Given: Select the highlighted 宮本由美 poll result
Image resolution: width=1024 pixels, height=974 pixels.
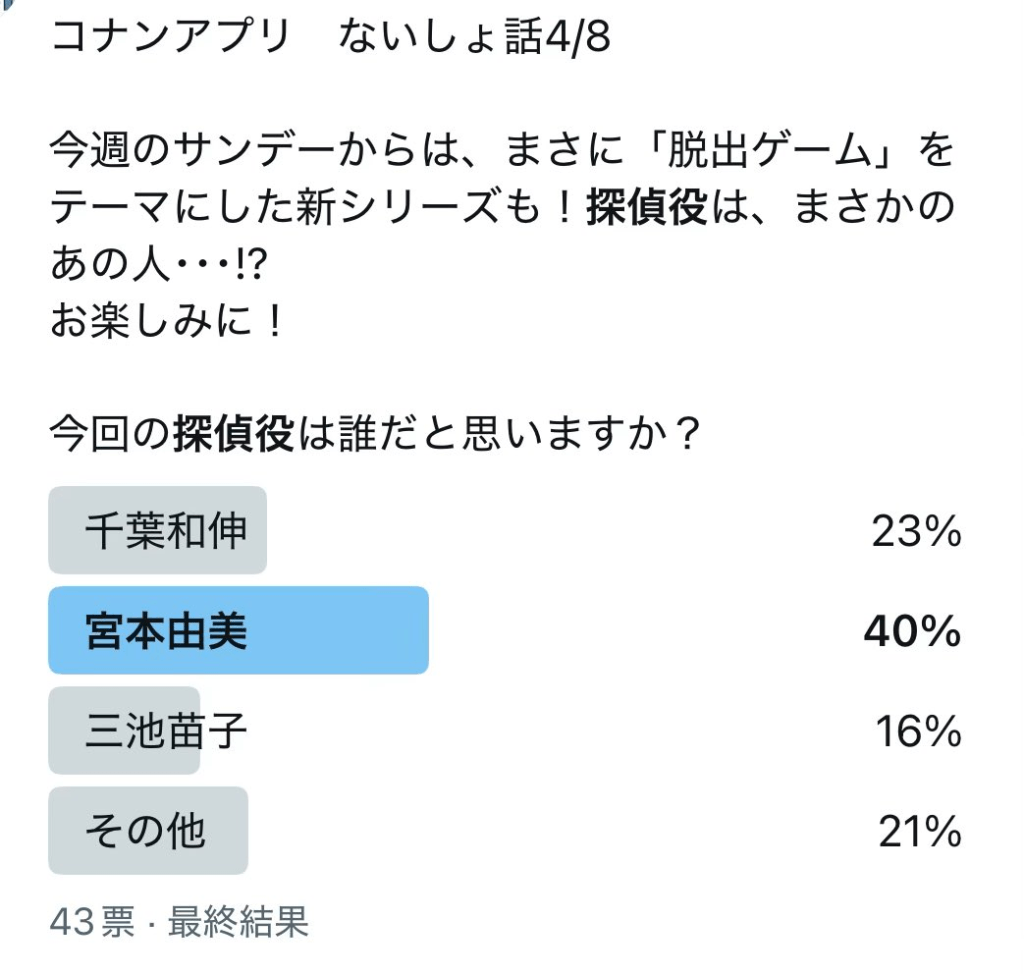Looking at the screenshot, I should tap(238, 631).
